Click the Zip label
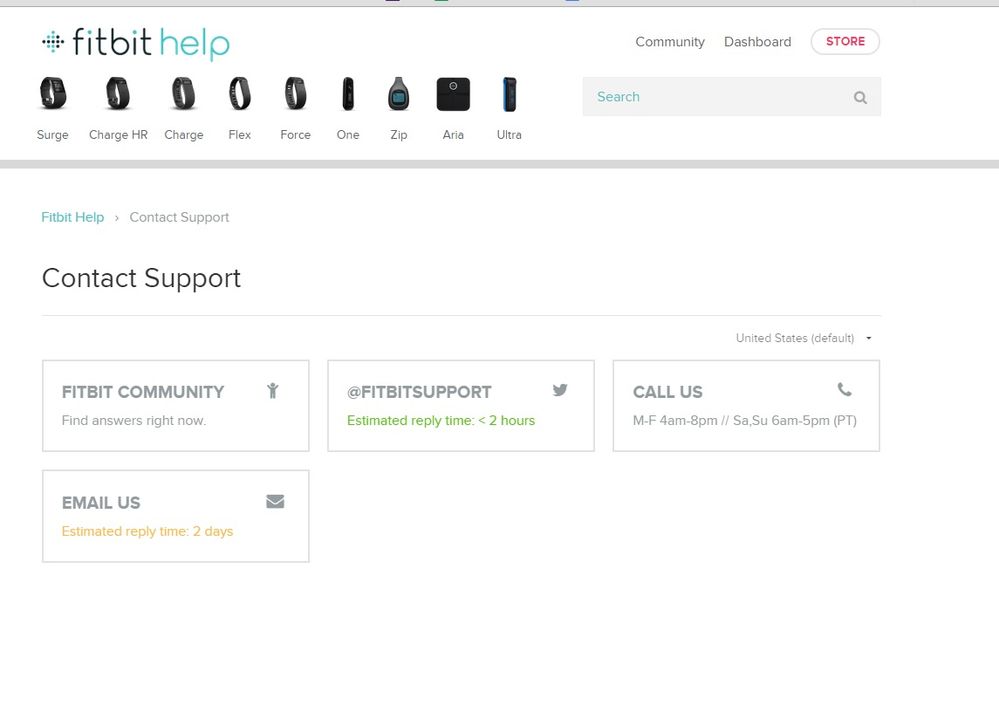Screen dimensions: 999x713 click(x=399, y=135)
